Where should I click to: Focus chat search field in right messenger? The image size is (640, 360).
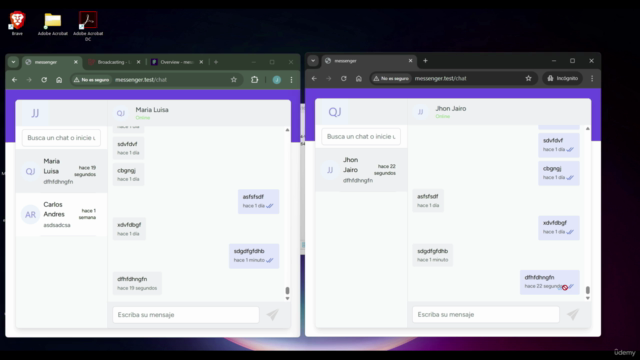[x=361, y=136]
